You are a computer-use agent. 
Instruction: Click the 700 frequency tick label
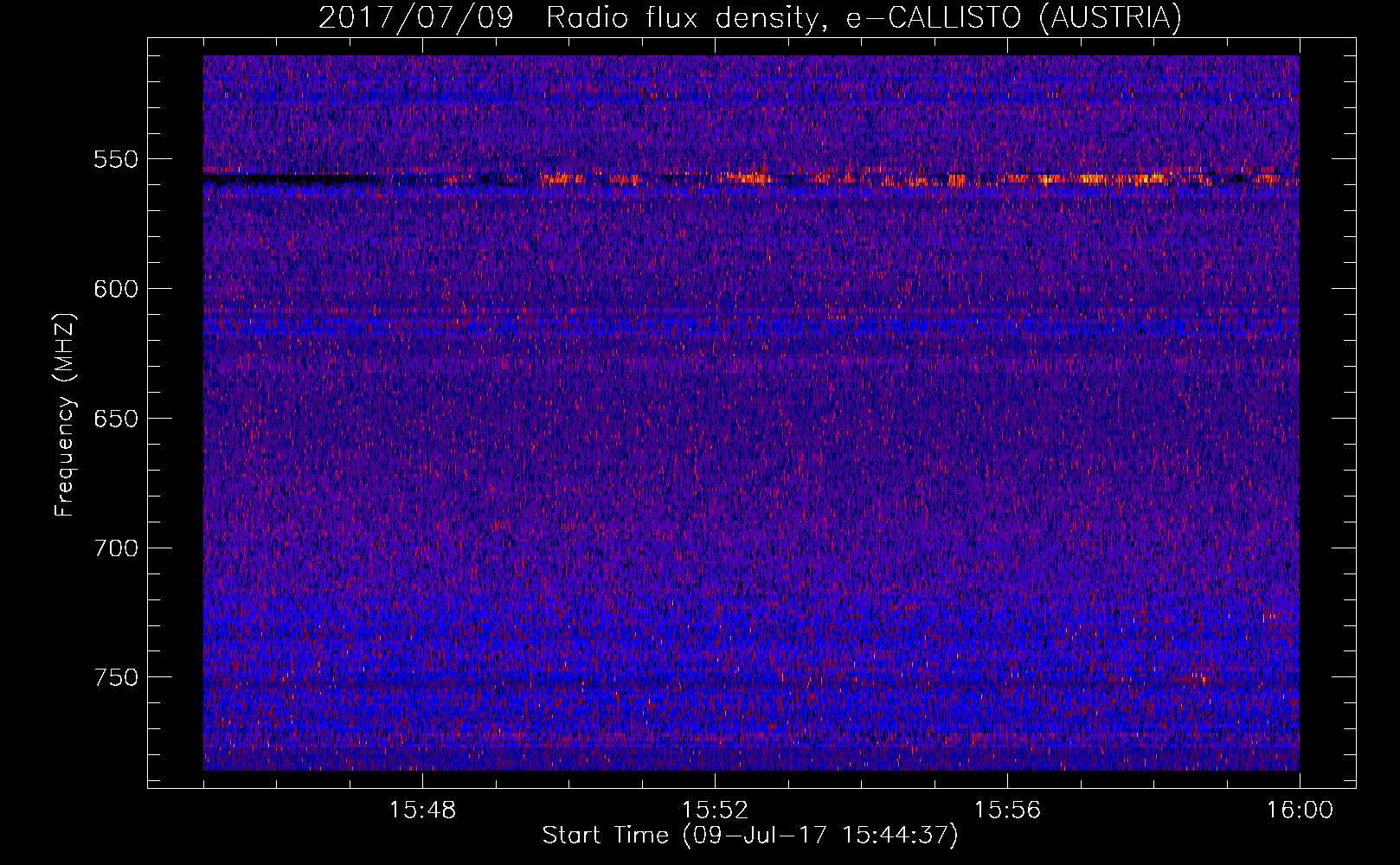[116, 548]
